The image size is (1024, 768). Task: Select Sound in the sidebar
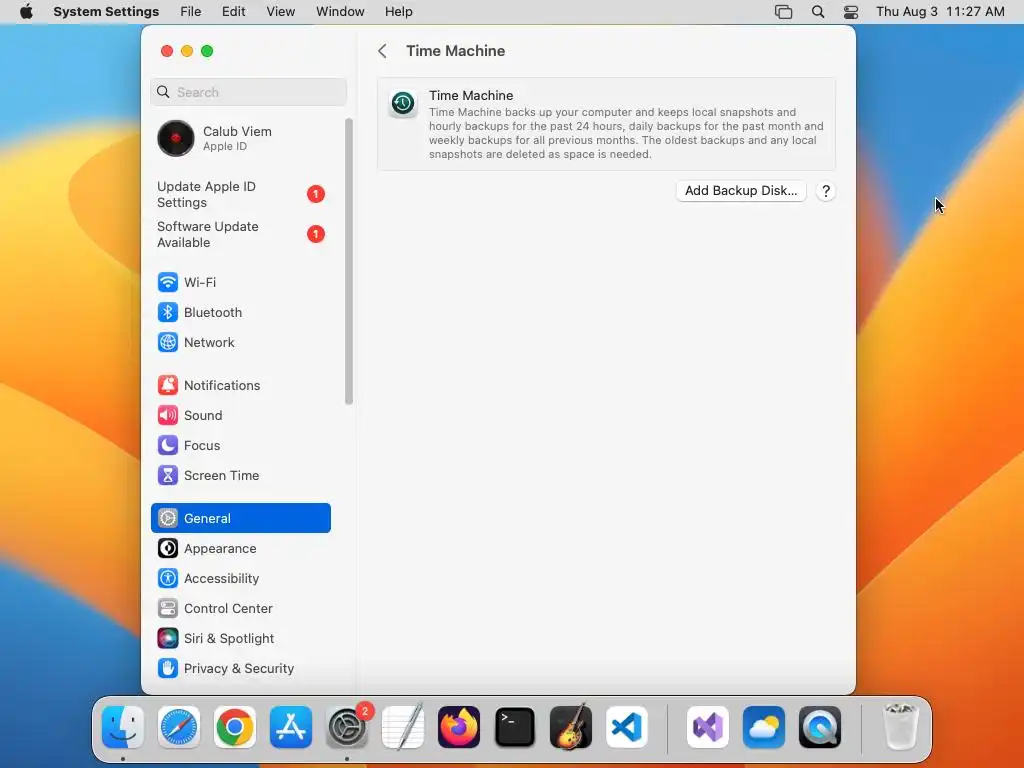tap(240, 415)
